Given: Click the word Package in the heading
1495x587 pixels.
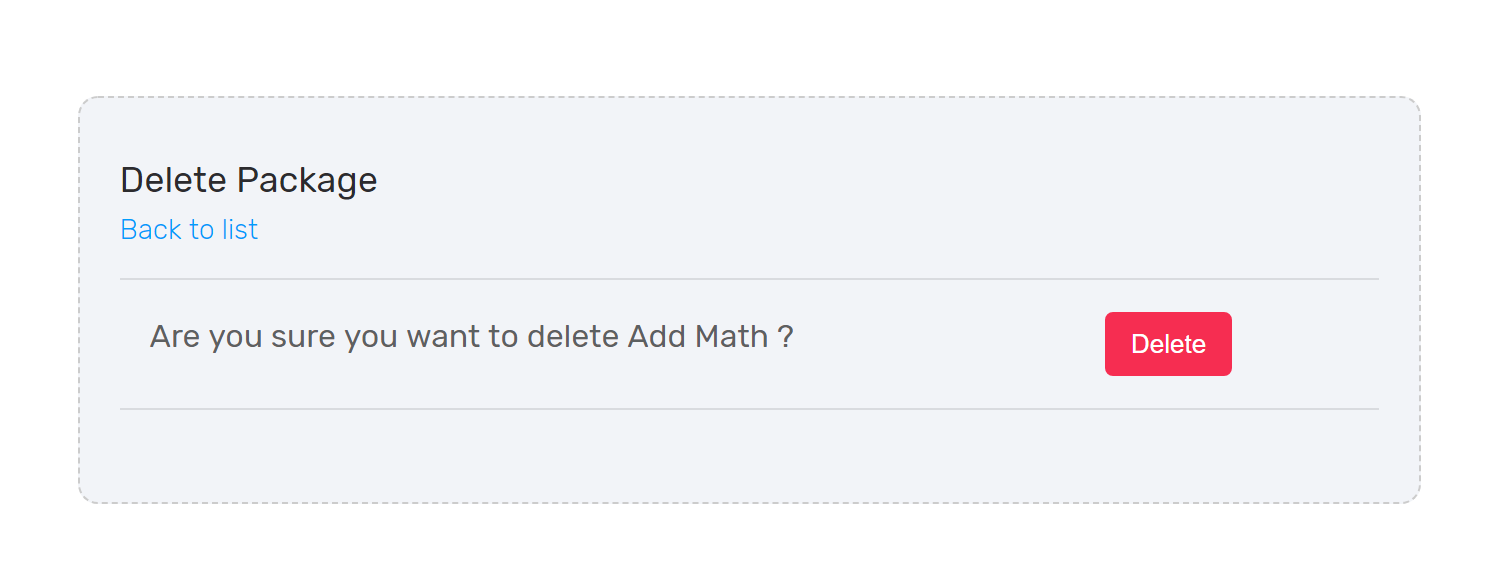Looking at the screenshot, I should [307, 181].
